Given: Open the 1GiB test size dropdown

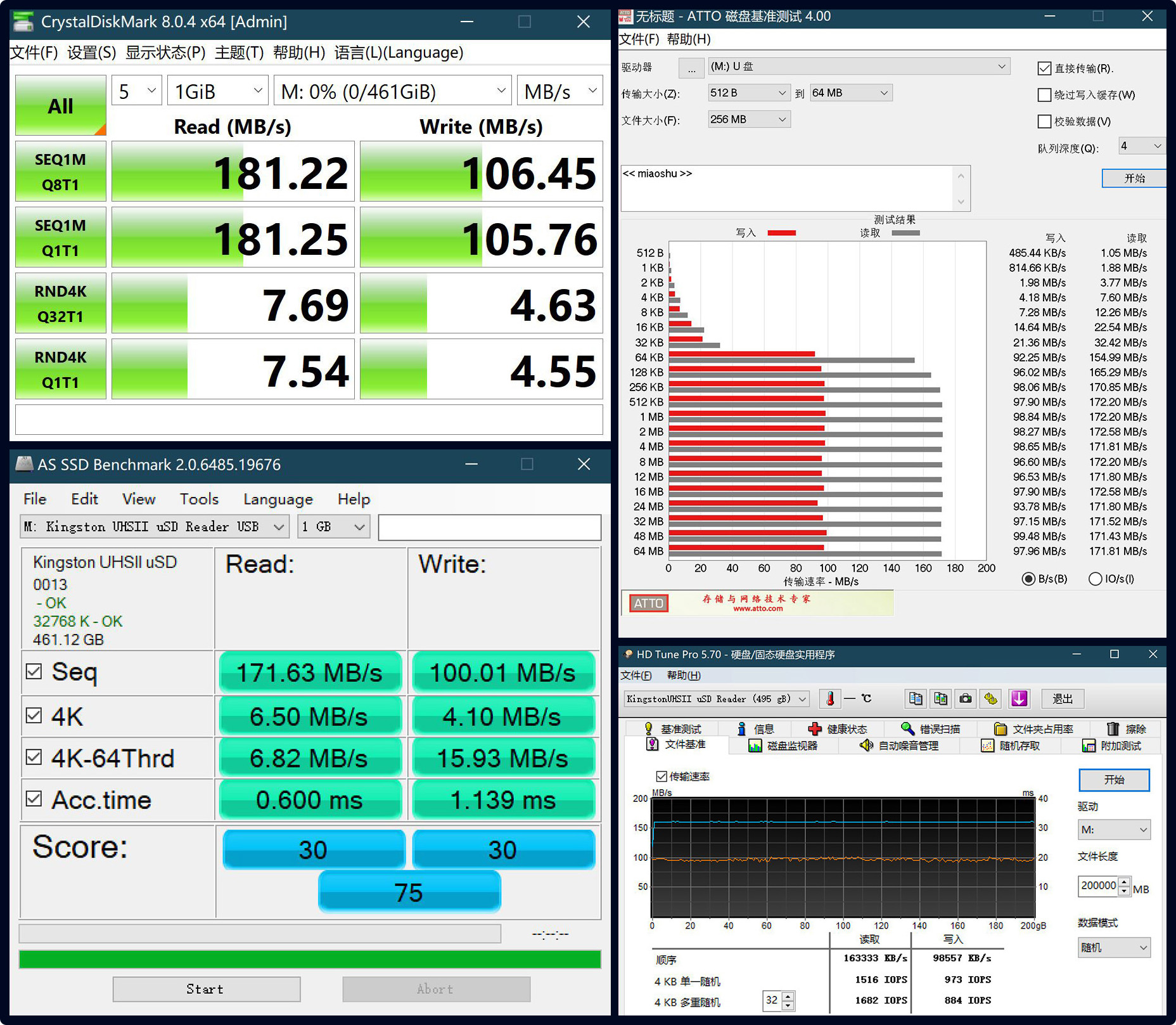Looking at the screenshot, I should coord(218,92).
